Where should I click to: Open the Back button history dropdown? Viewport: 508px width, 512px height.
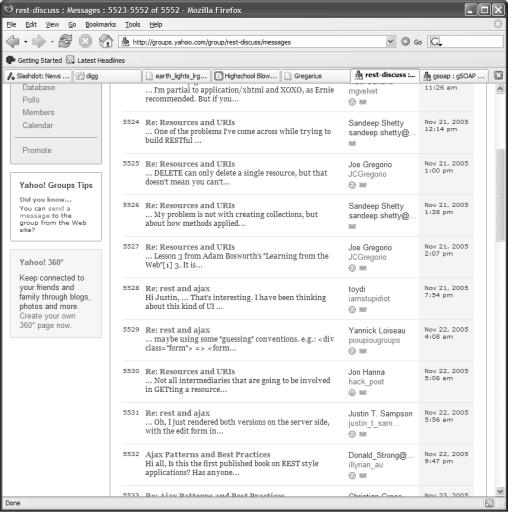(25, 42)
